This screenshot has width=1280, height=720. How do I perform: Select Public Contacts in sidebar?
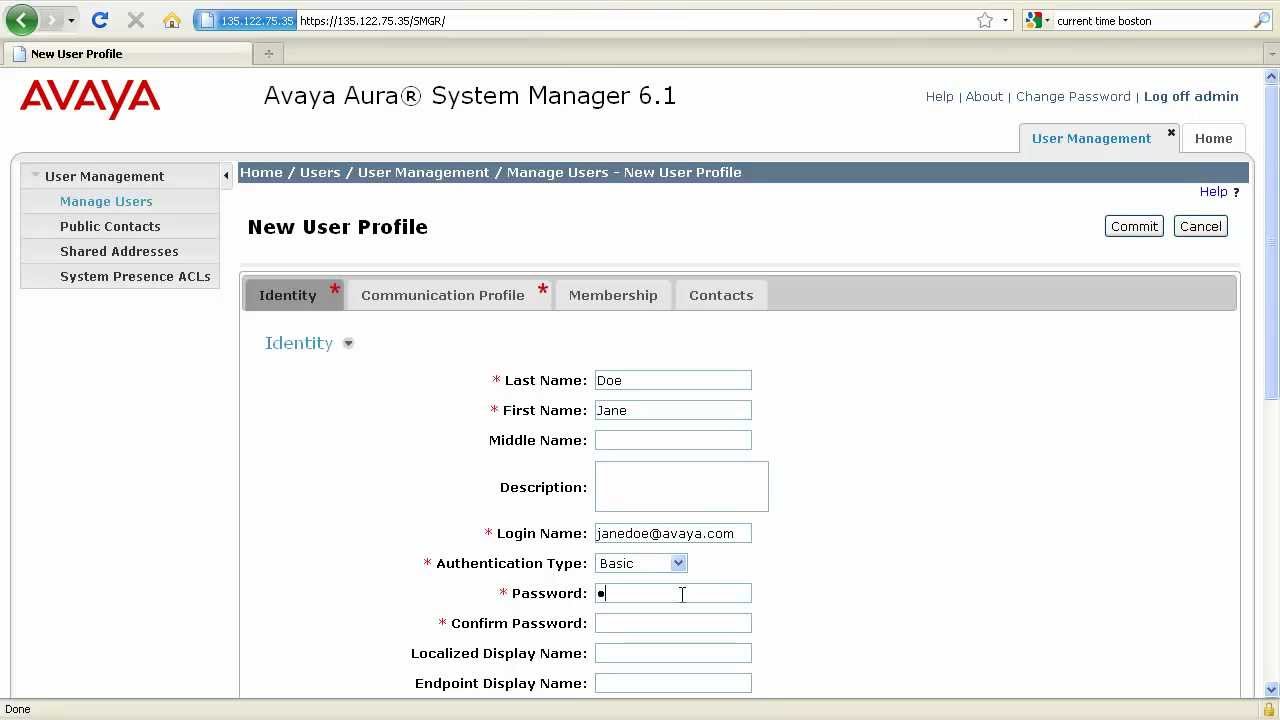tap(110, 226)
